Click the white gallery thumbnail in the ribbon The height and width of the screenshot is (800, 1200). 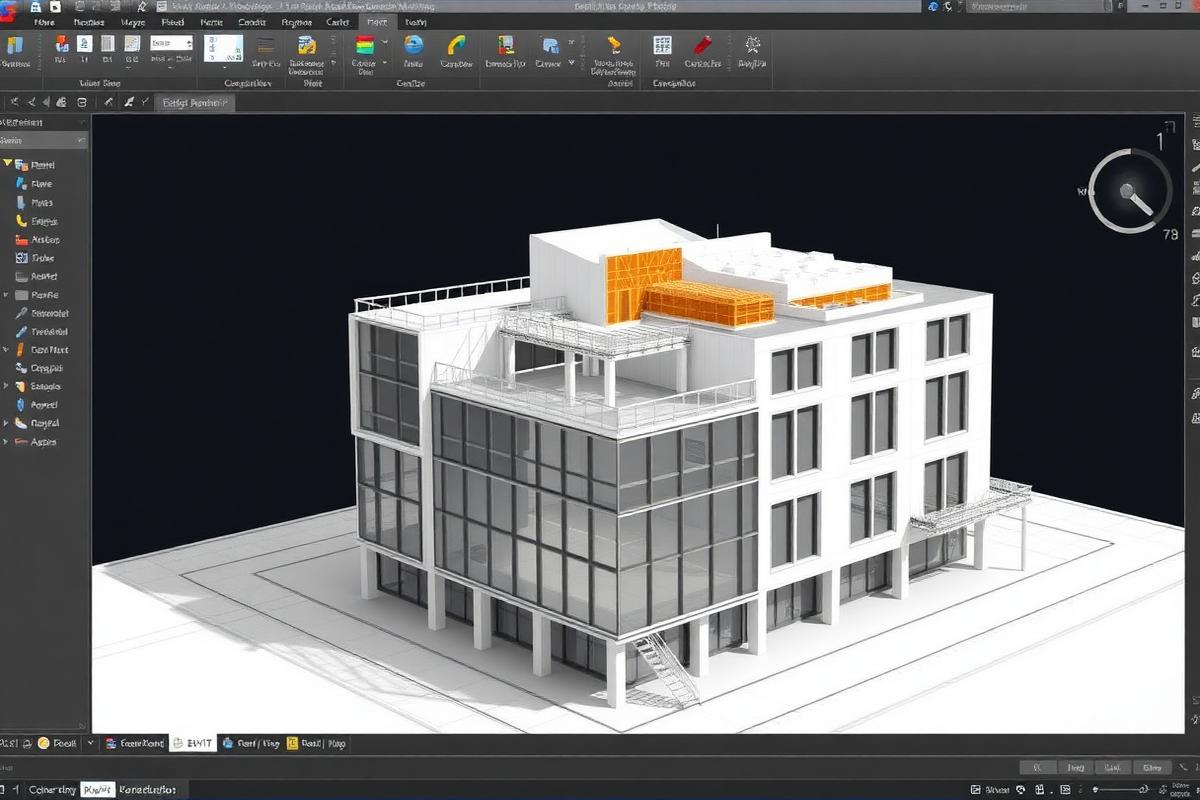click(223, 47)
